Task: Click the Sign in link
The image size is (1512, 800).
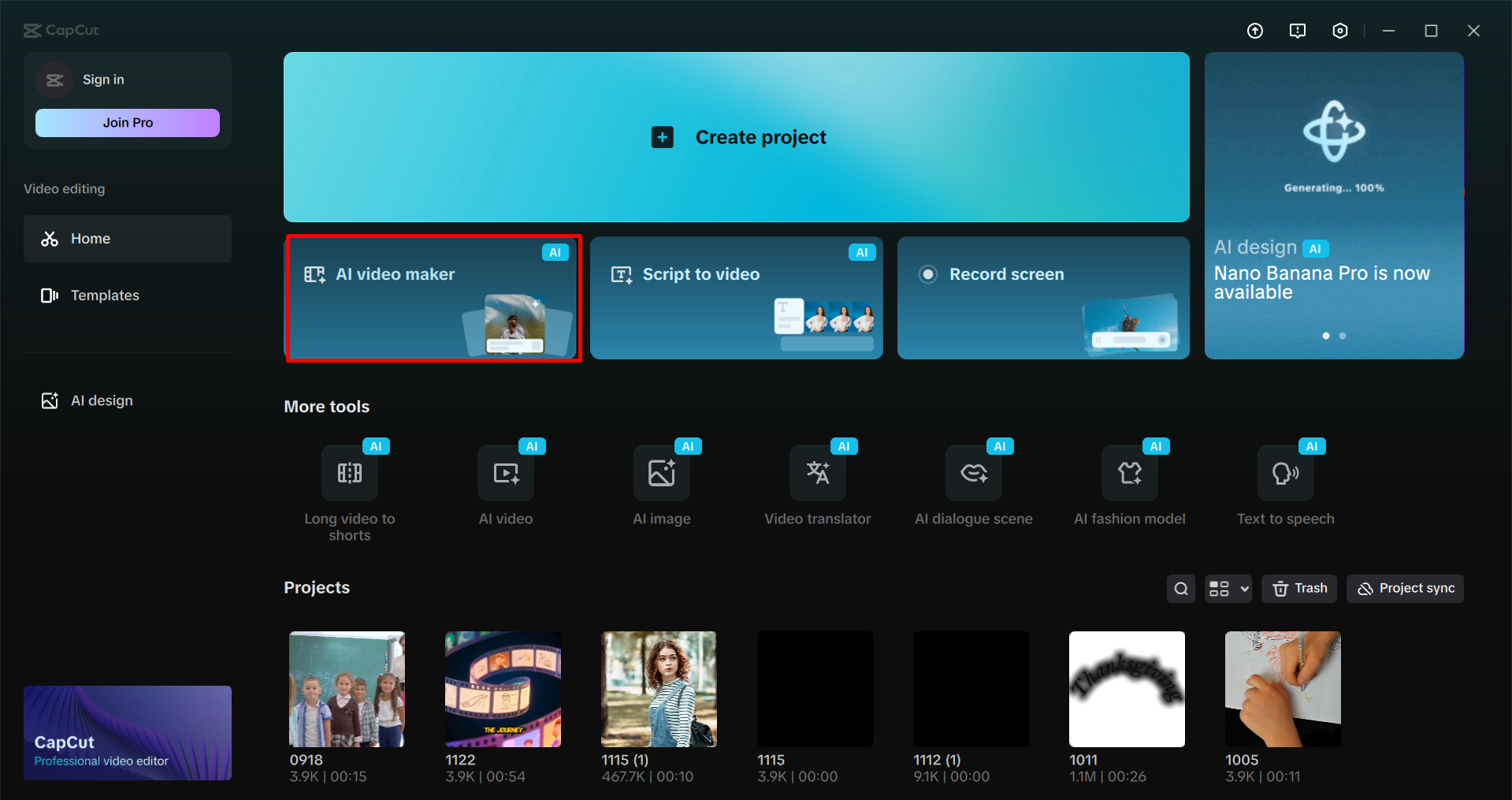Action: [103, 80]
